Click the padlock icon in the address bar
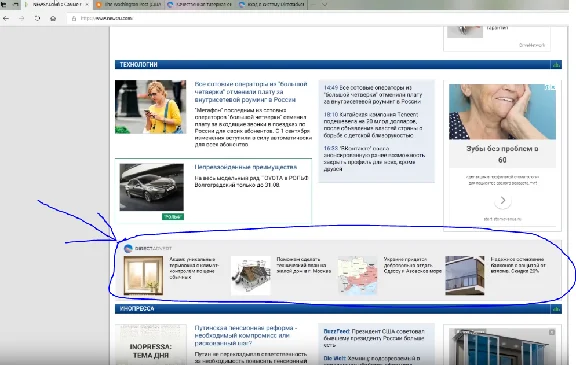Viewport: 576px width, 365px height. [x=74, y=18]
